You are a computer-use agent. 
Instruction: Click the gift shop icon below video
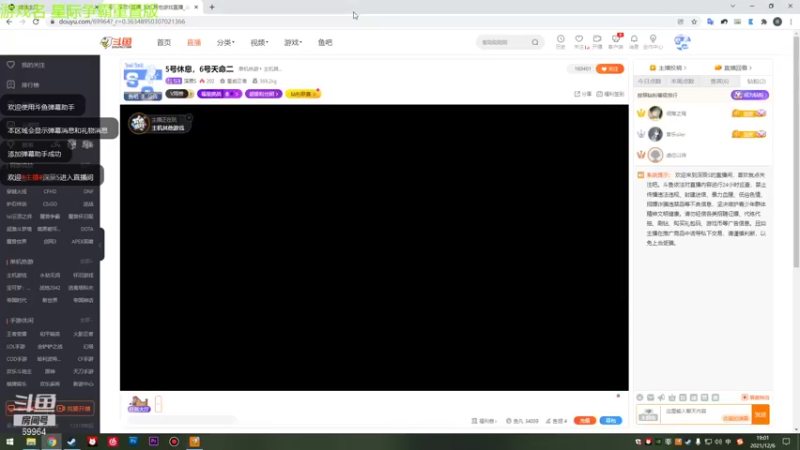point(138,404)
